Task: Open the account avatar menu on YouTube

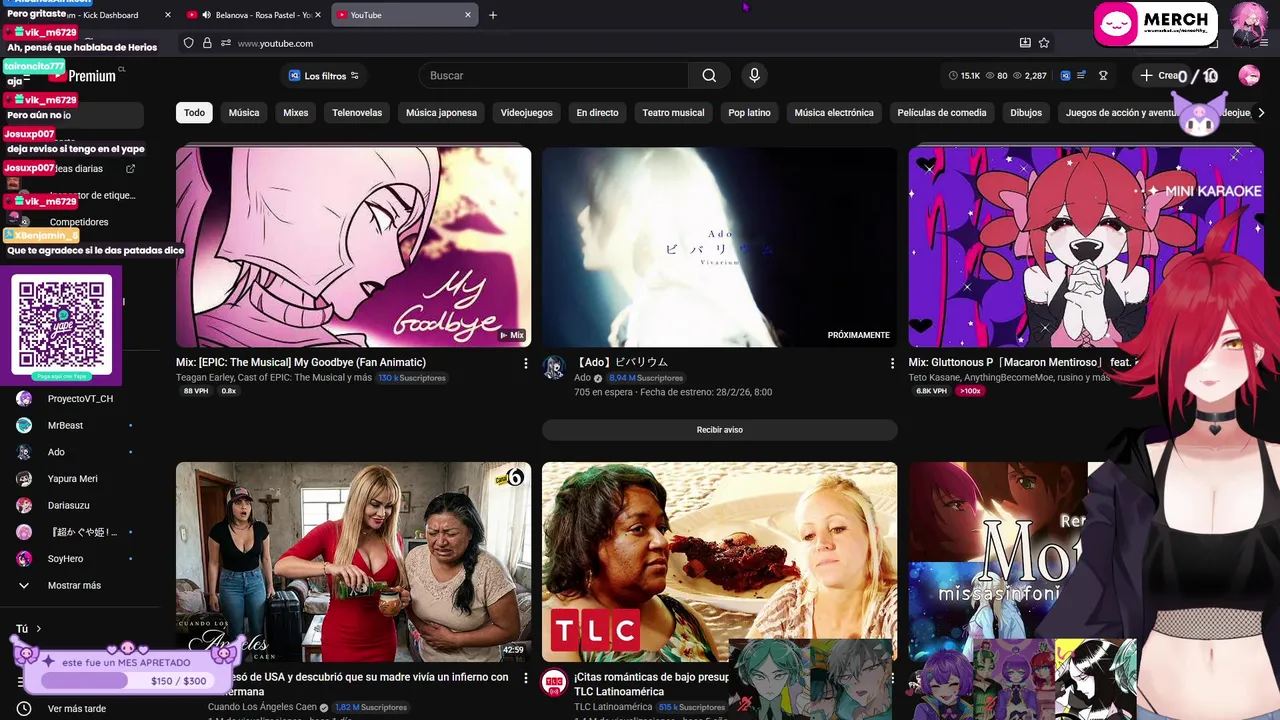Action: coord(1249,76)
